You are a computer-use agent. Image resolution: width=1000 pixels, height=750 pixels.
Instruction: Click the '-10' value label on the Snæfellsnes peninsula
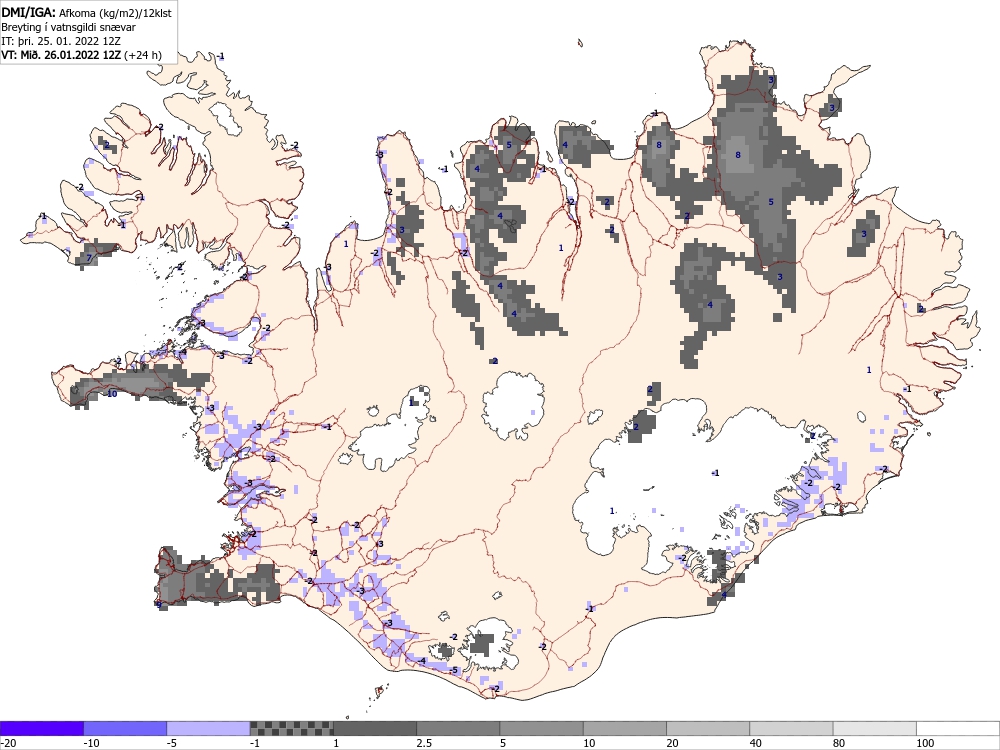(x=111, y=393)
